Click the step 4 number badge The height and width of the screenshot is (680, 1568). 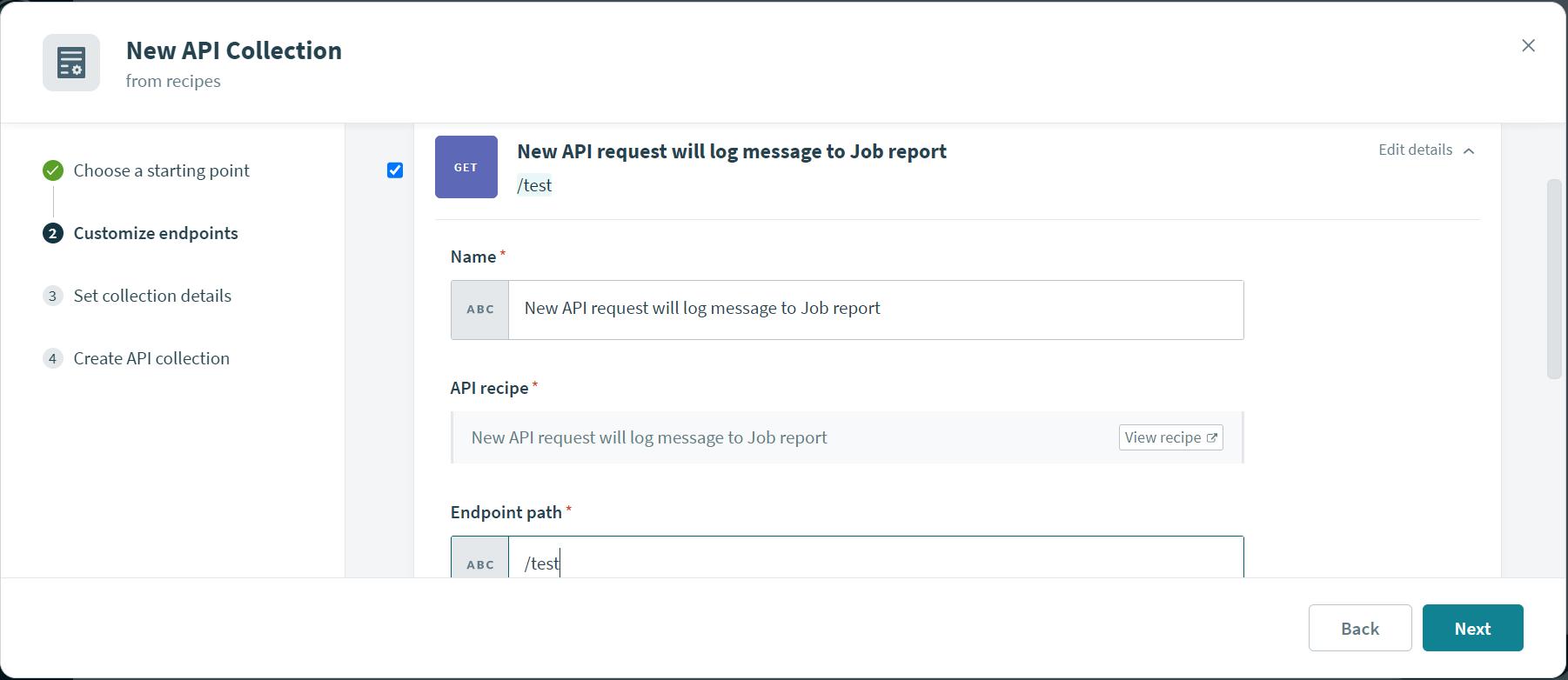53,358
